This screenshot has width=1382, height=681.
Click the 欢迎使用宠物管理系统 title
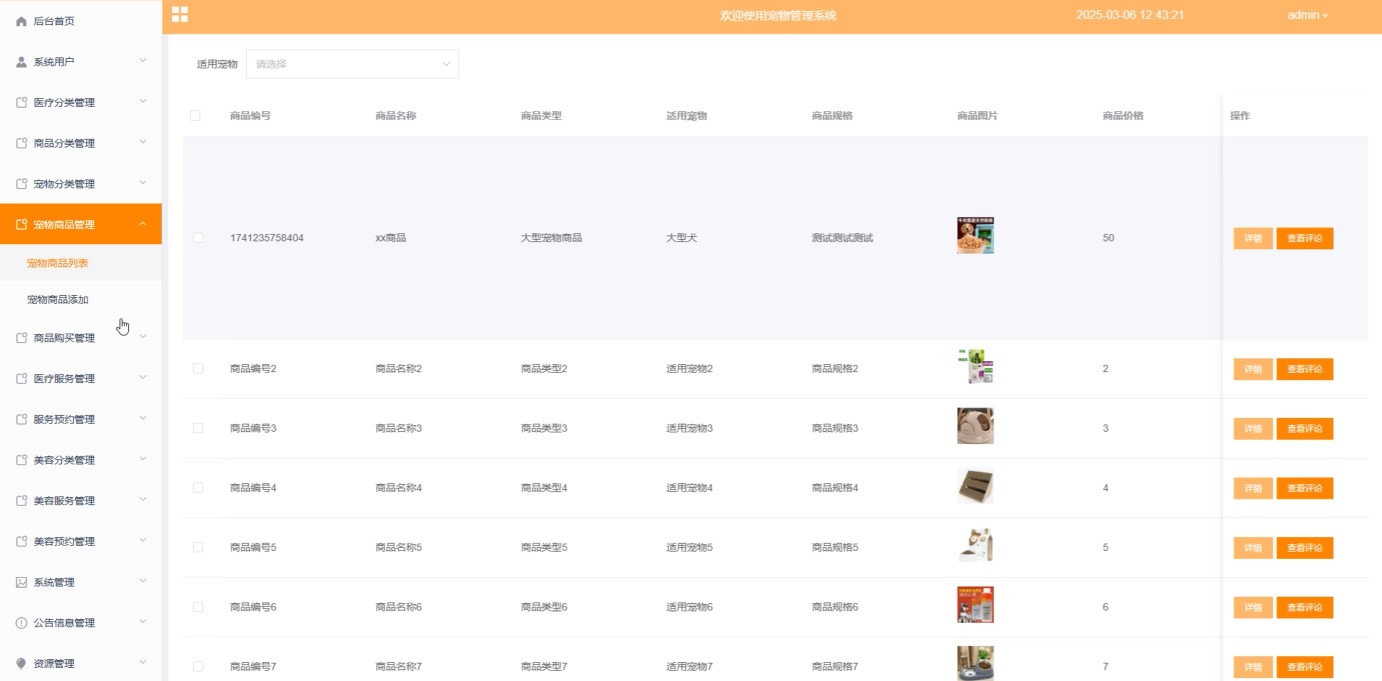coord(778,15)
